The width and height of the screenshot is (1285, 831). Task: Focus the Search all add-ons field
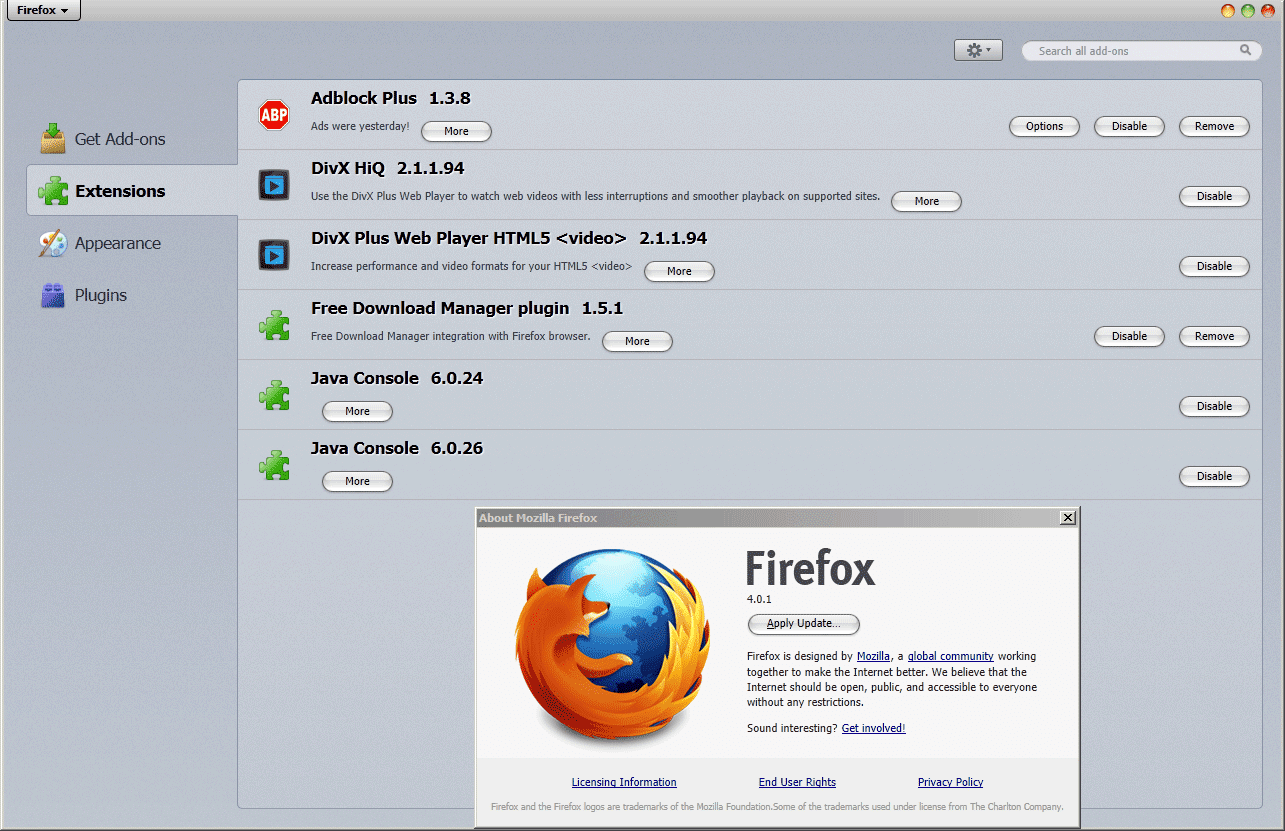pyautogui.click(x=1141, y=50)
